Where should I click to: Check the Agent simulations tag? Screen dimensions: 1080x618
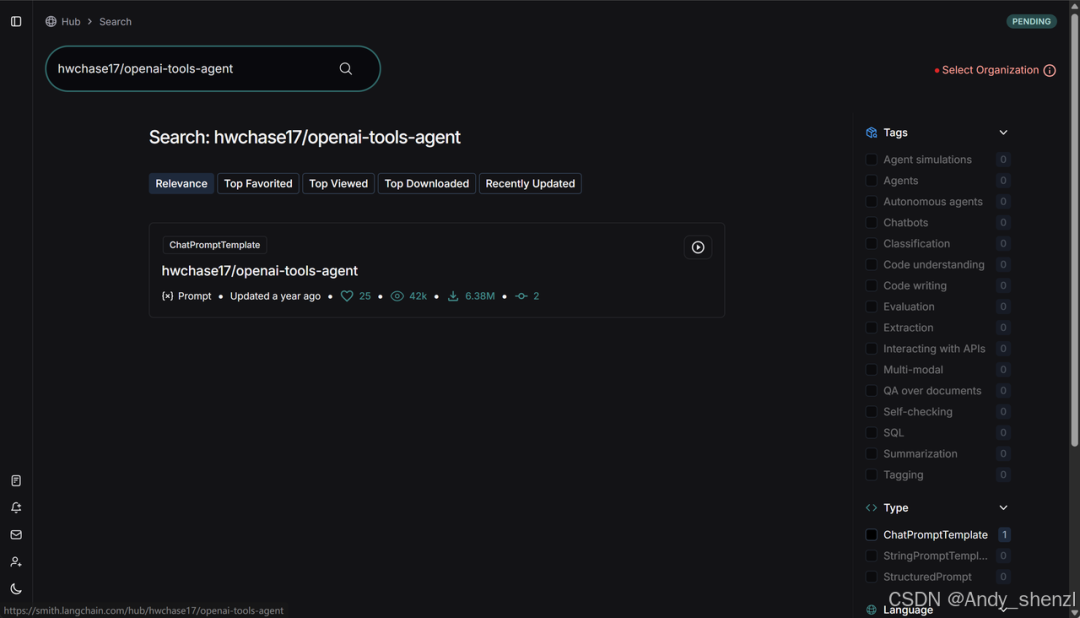tap(871, 159)
